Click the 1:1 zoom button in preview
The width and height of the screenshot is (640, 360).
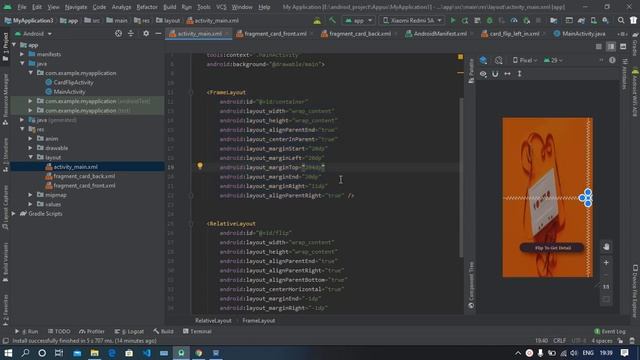[x=606, y=287]
